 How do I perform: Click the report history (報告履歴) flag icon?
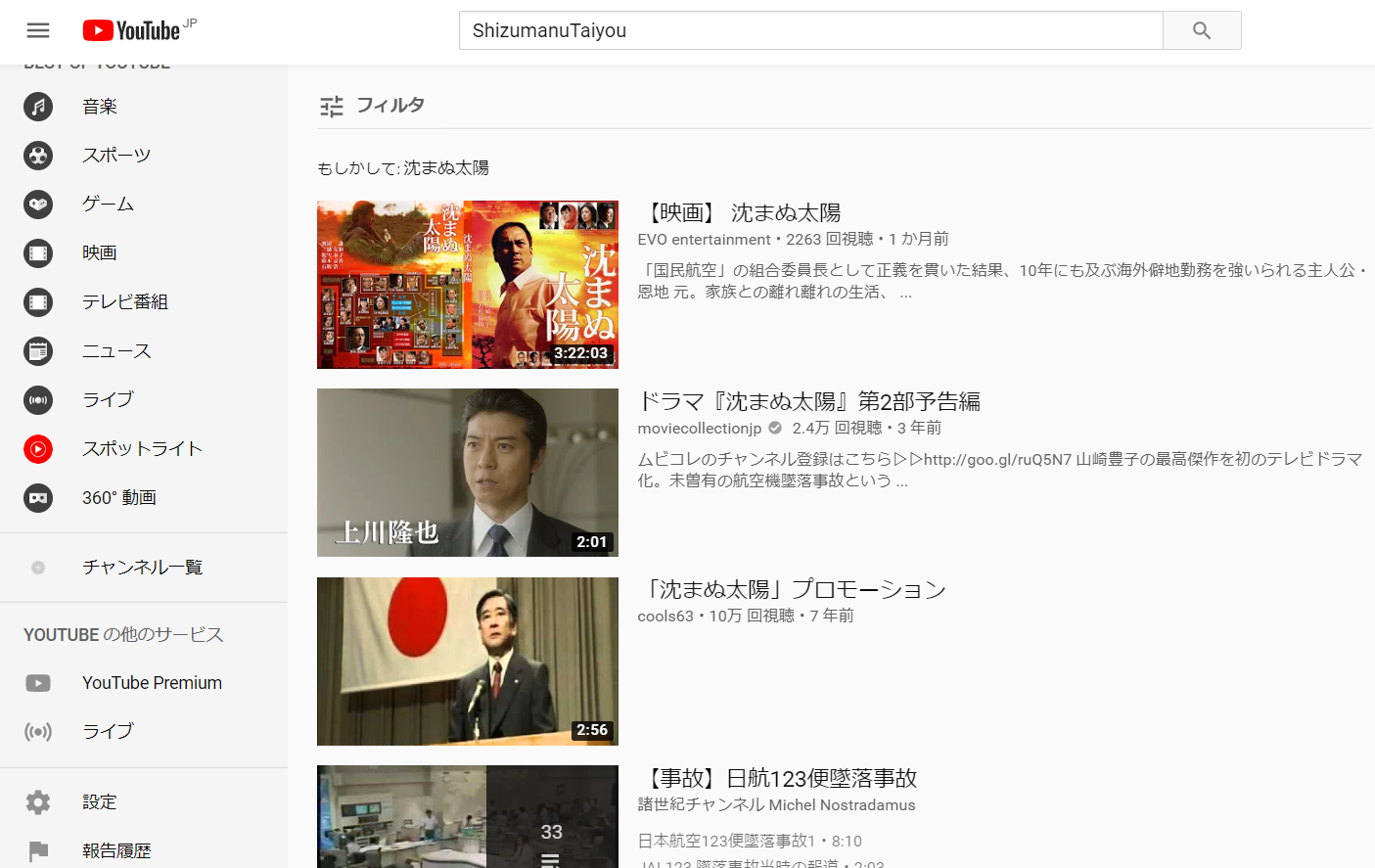38,851
